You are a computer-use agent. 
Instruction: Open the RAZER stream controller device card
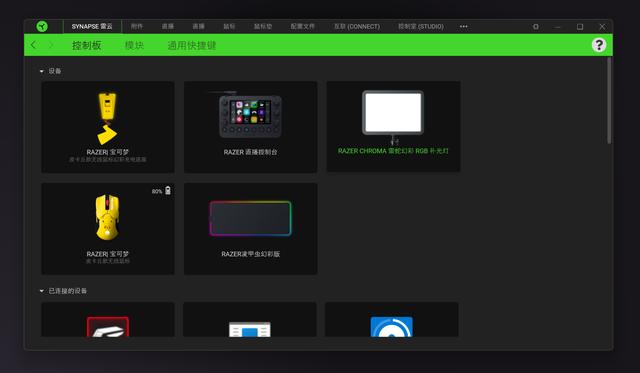pos(250,127)
